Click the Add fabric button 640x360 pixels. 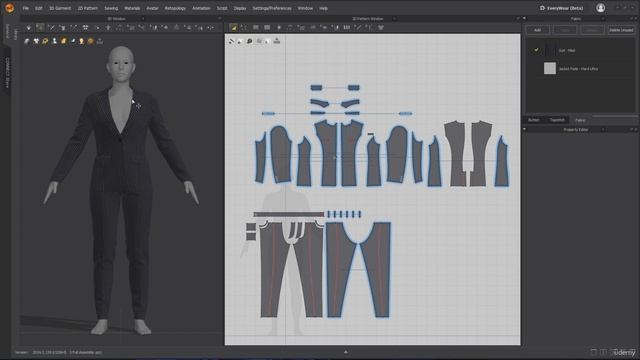538,30
